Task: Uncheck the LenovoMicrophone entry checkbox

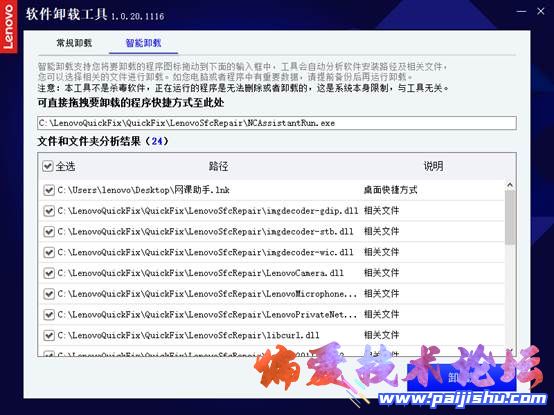Action: (49, 294)
